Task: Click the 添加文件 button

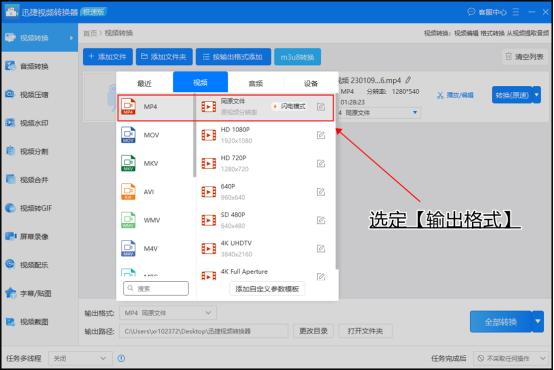Action: click(x=108, y=57)
